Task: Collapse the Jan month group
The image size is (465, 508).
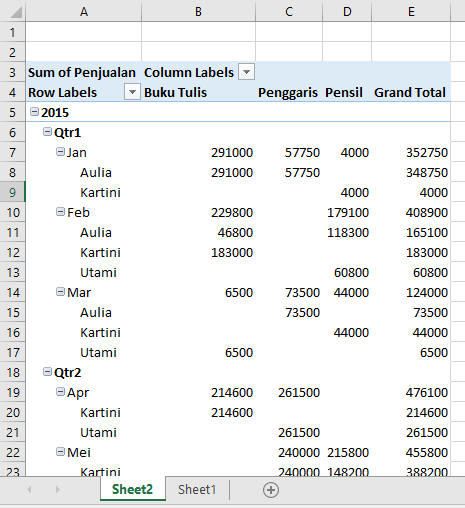Action: (60, 152)
